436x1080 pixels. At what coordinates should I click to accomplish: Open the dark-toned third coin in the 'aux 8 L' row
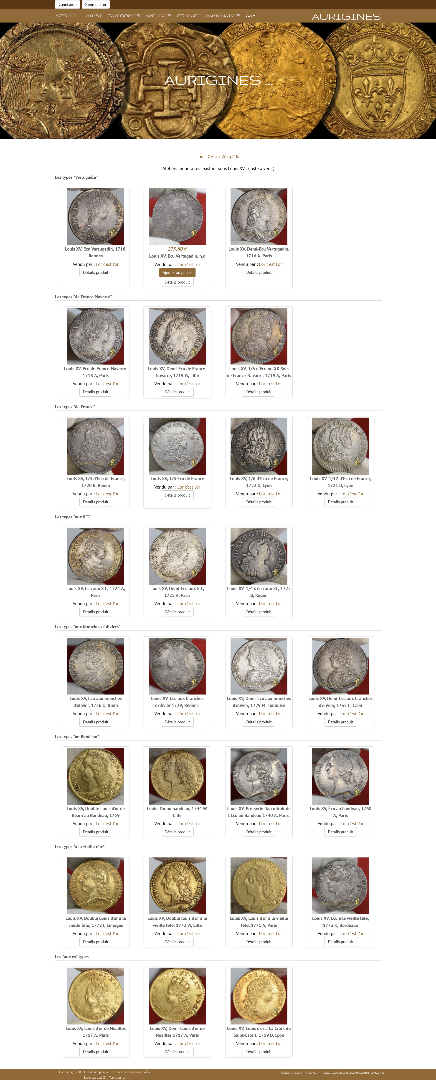pyautogui.click(x=259, y=557)
